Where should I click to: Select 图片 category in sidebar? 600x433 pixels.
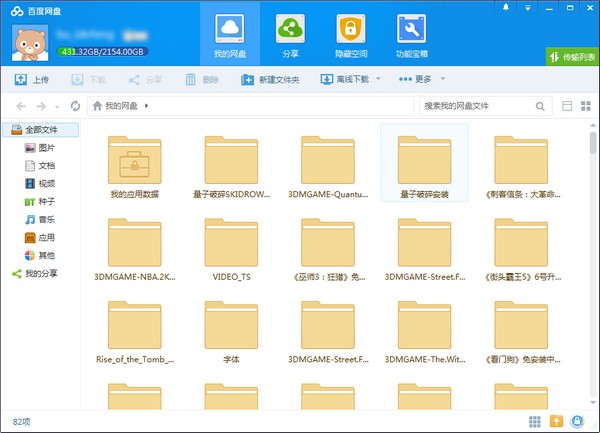point(40,148)
